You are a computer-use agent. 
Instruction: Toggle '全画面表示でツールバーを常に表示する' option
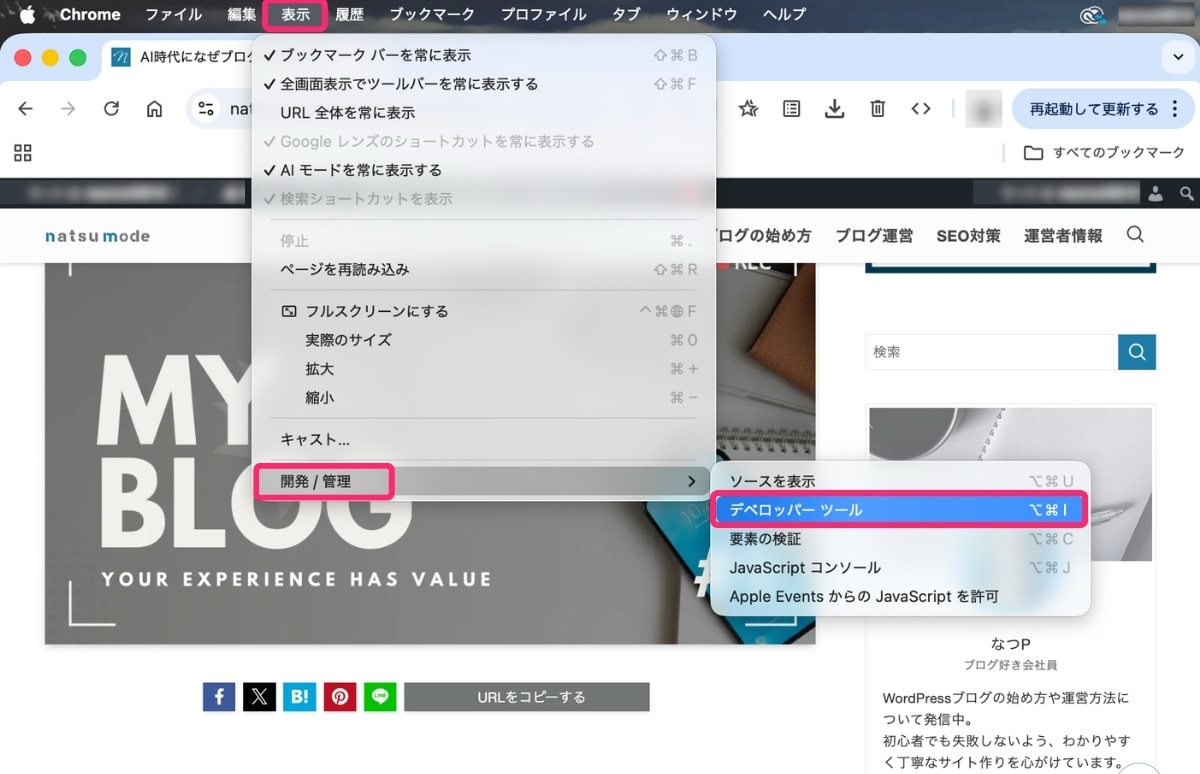[411, 84]
